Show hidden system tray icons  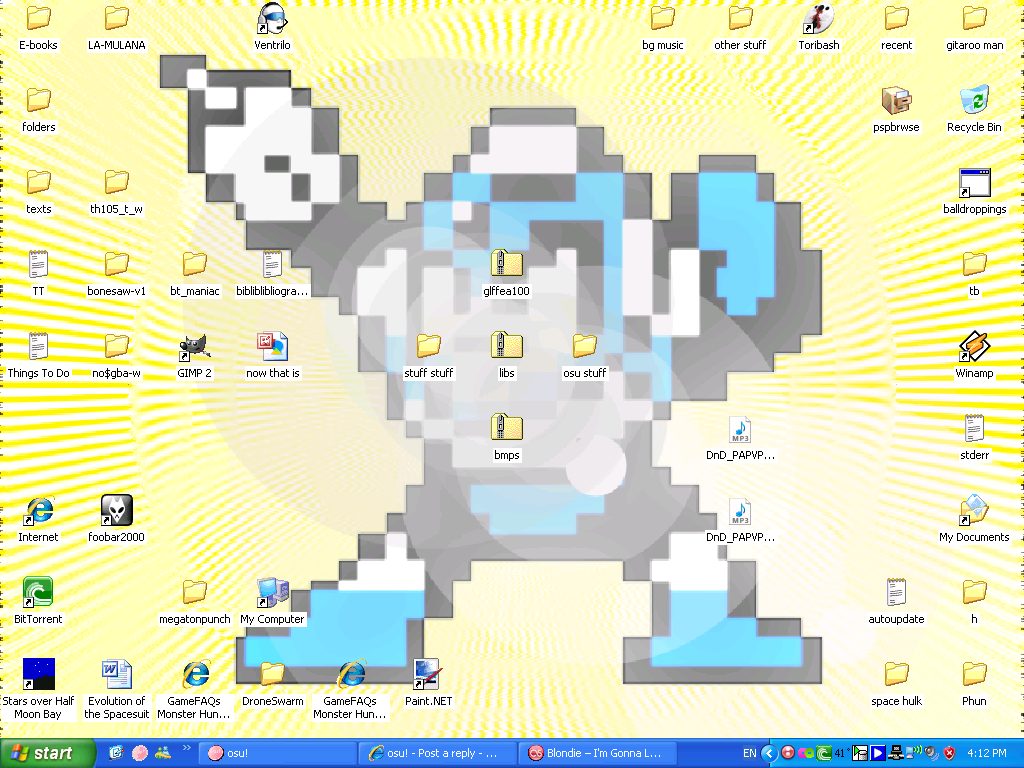(769, 753)
